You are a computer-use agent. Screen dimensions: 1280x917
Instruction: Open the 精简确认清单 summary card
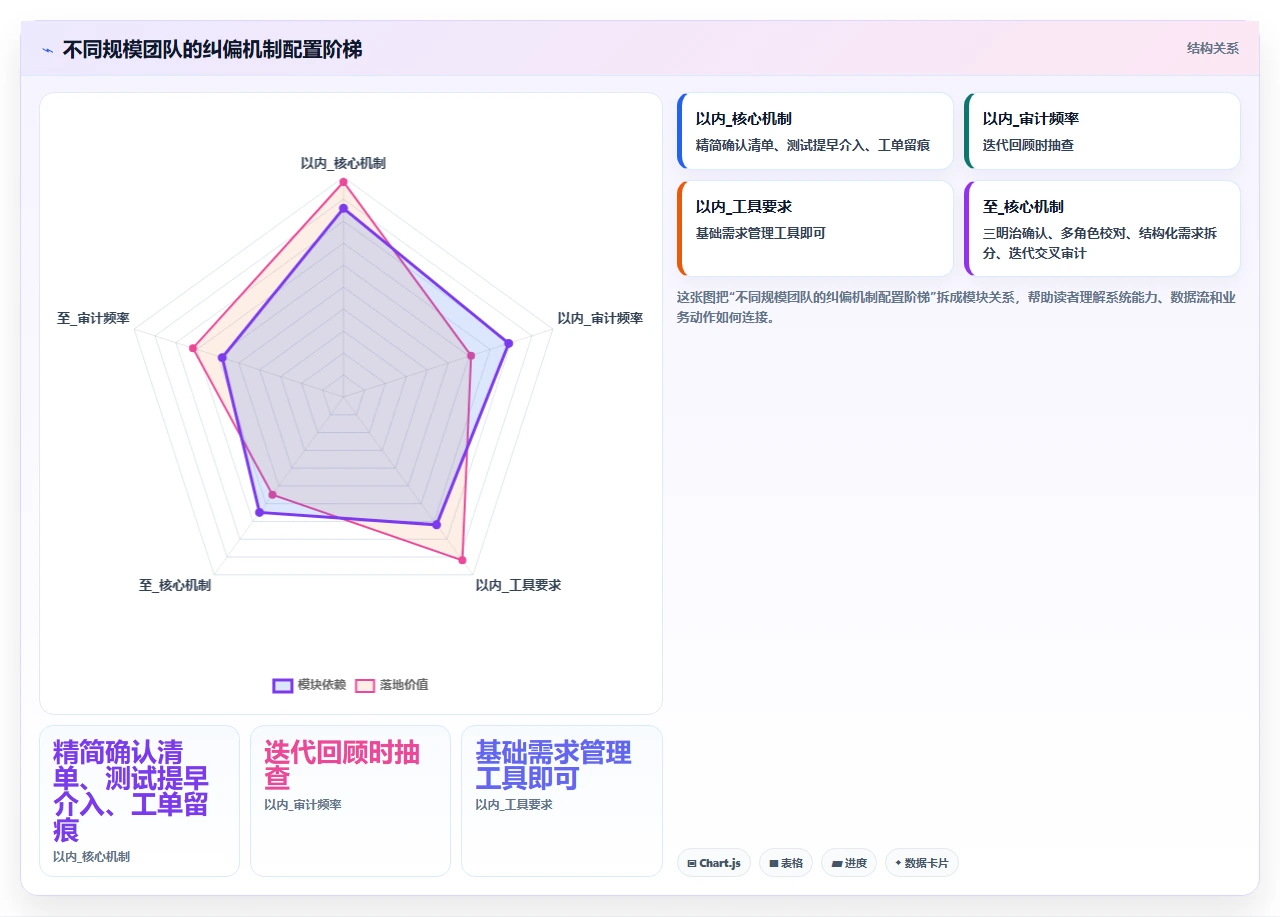[x=139, y=801]
